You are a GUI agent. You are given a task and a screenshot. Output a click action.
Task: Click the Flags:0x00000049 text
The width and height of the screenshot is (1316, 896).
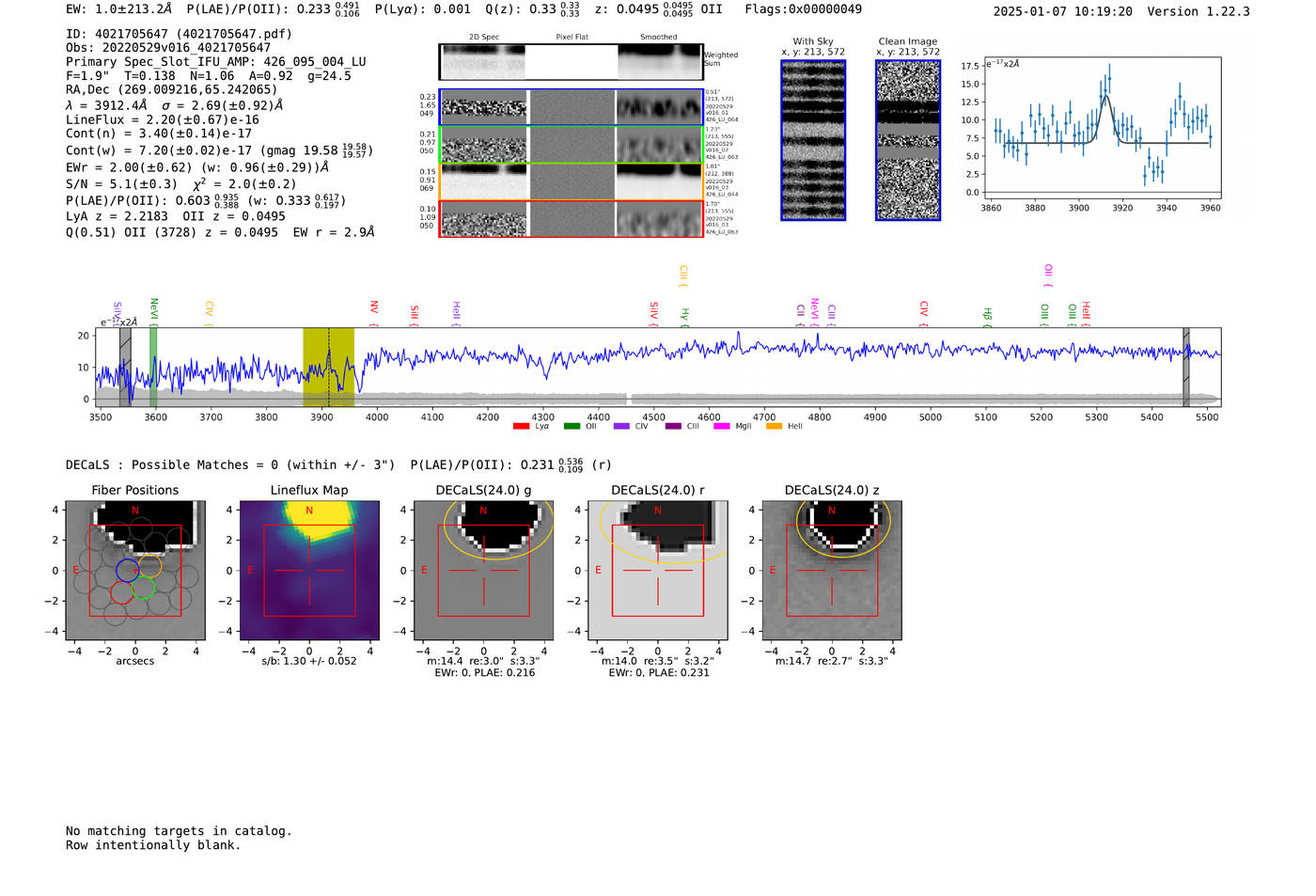[x=804, y=9]
